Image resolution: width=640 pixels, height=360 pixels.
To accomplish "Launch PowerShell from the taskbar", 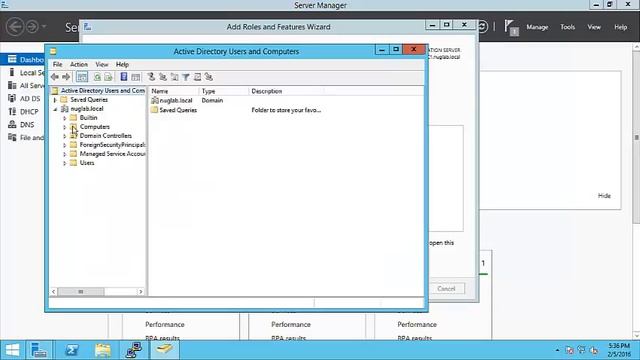I will pyautogui.click(x=72, y=350).
